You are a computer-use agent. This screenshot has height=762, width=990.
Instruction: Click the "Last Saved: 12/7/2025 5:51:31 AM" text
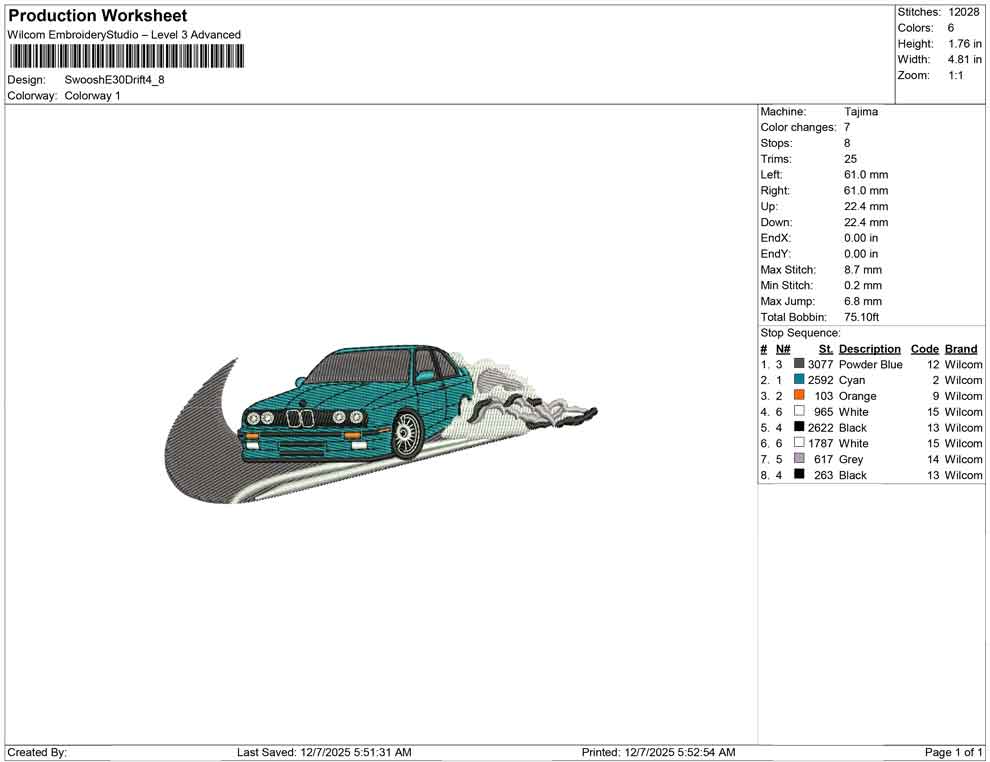[325, 752]
